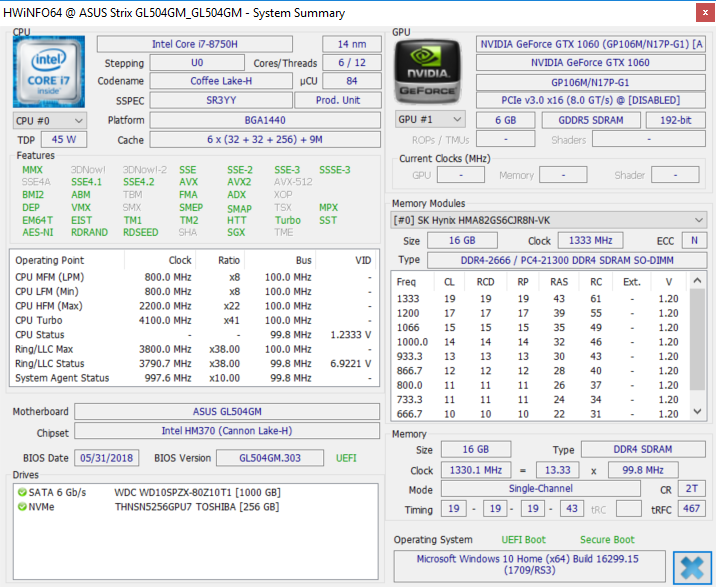Click the PCIe v3.0 x16 DISABLED field
Viewport: 716px width, 587px height.
(591, 100)
